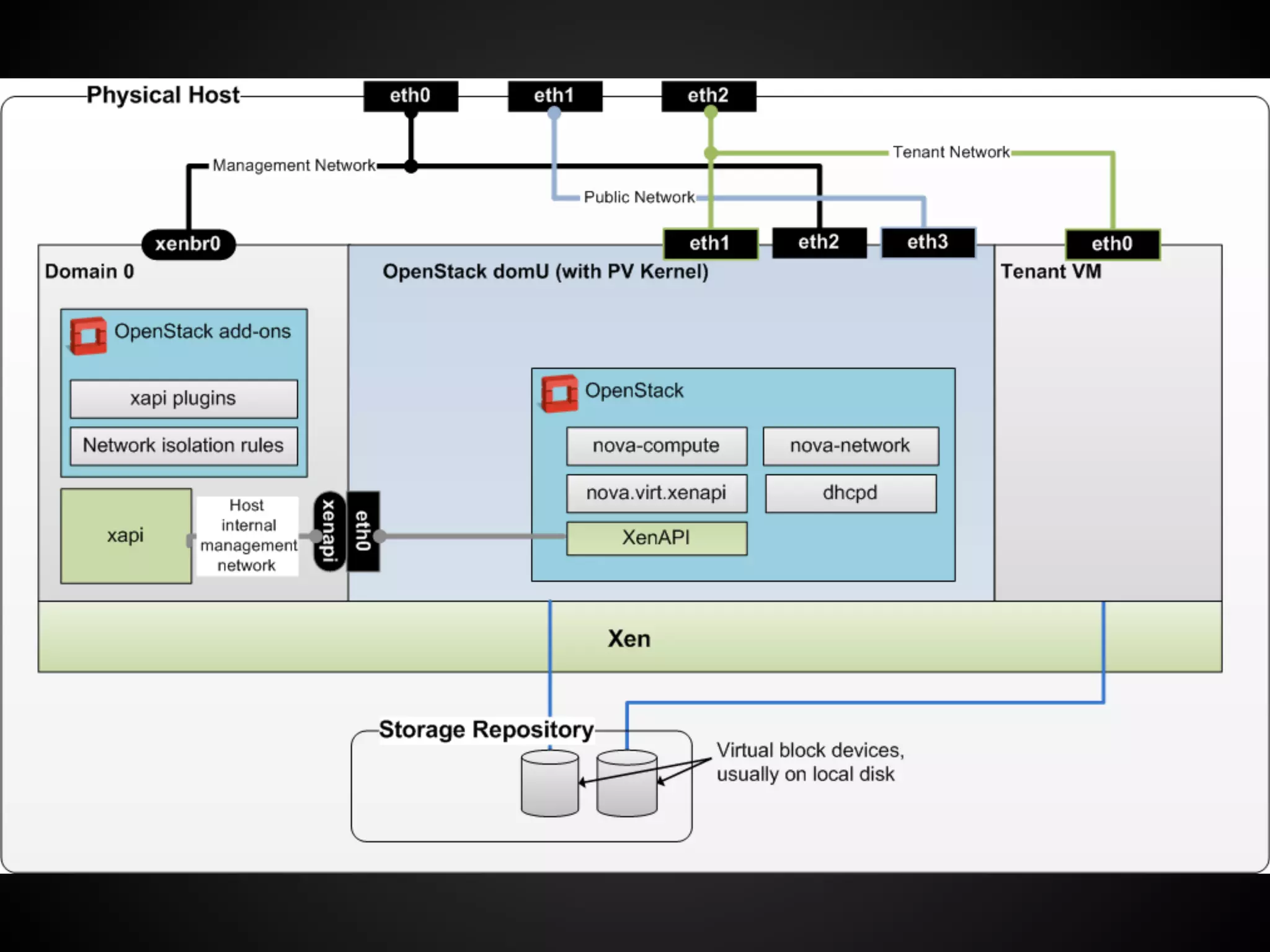Click the nova.virt.xenapi box
The width and height of the screenshot is (1270, 952).
(x=656, y=493)
